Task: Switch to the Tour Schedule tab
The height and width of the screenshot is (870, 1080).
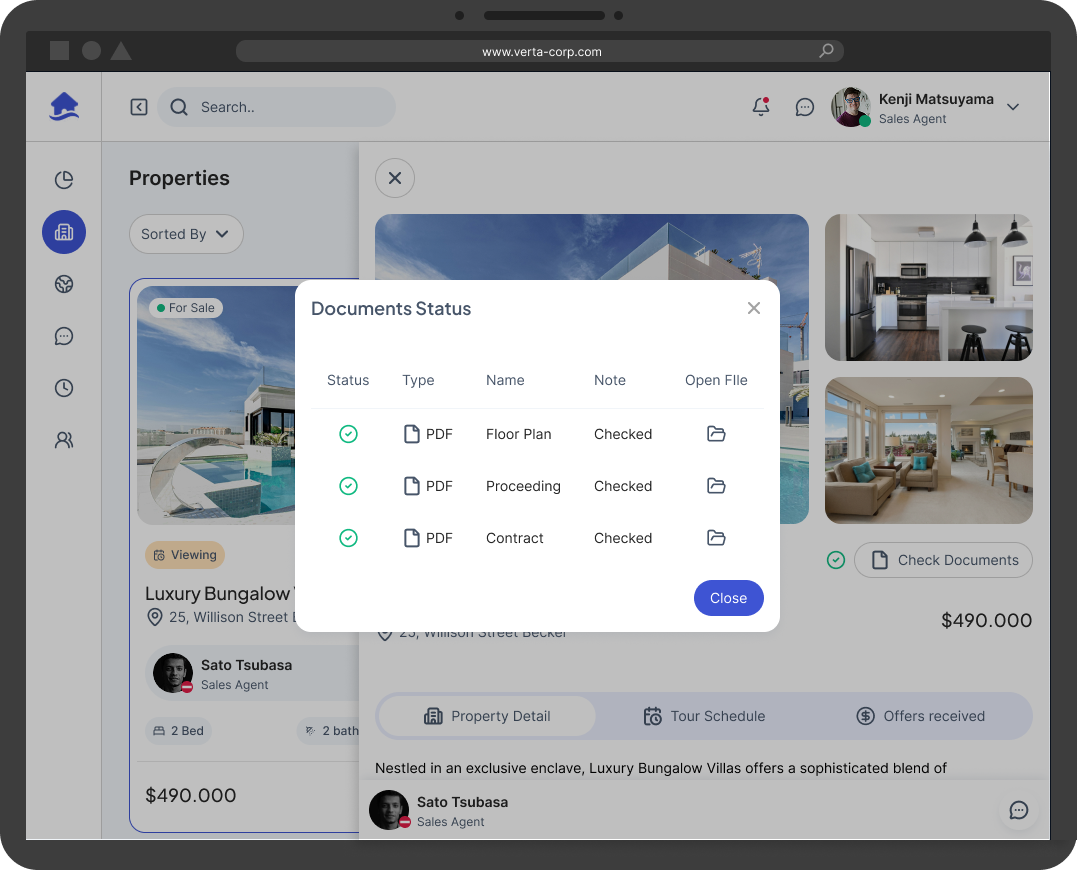Action: pyautogui.click(x=704, y=716)
